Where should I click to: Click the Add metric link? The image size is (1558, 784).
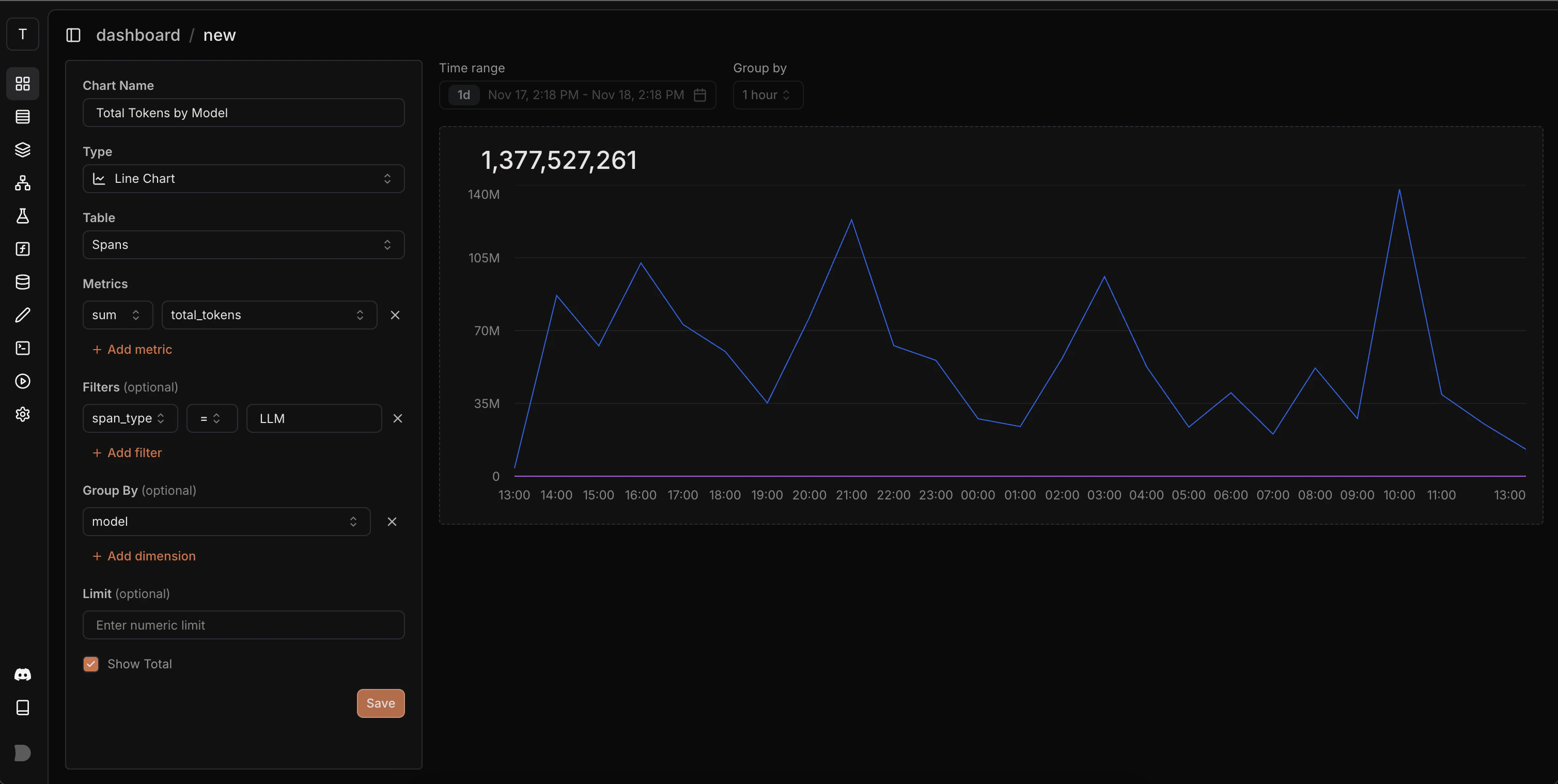coord(132,349)
